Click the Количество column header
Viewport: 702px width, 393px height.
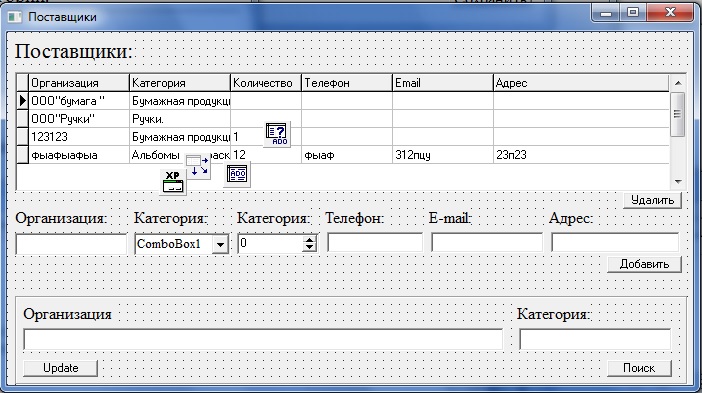tap(266, 83)
